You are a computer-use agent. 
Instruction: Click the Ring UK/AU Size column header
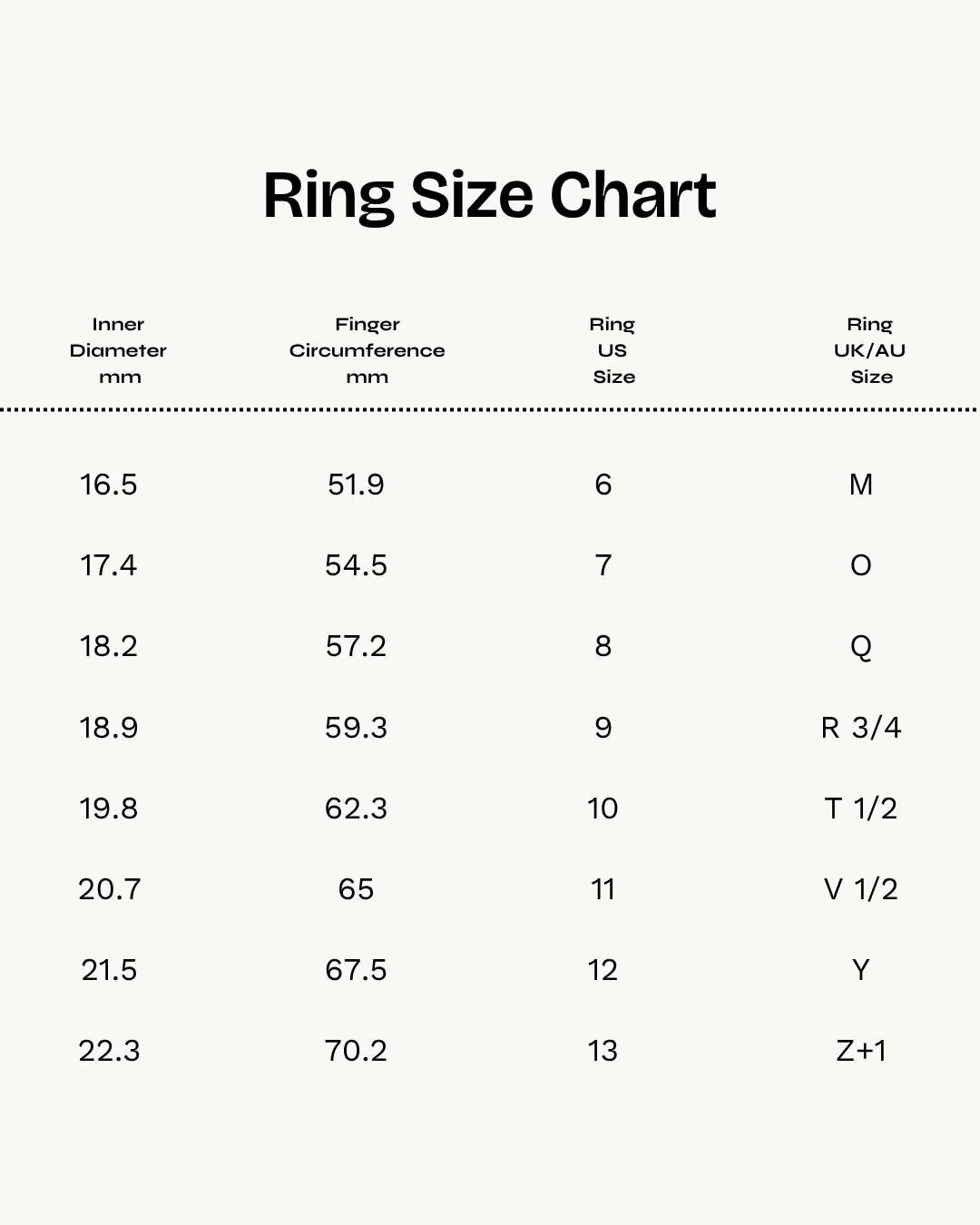pyautogui.click(x=869, y=350)
